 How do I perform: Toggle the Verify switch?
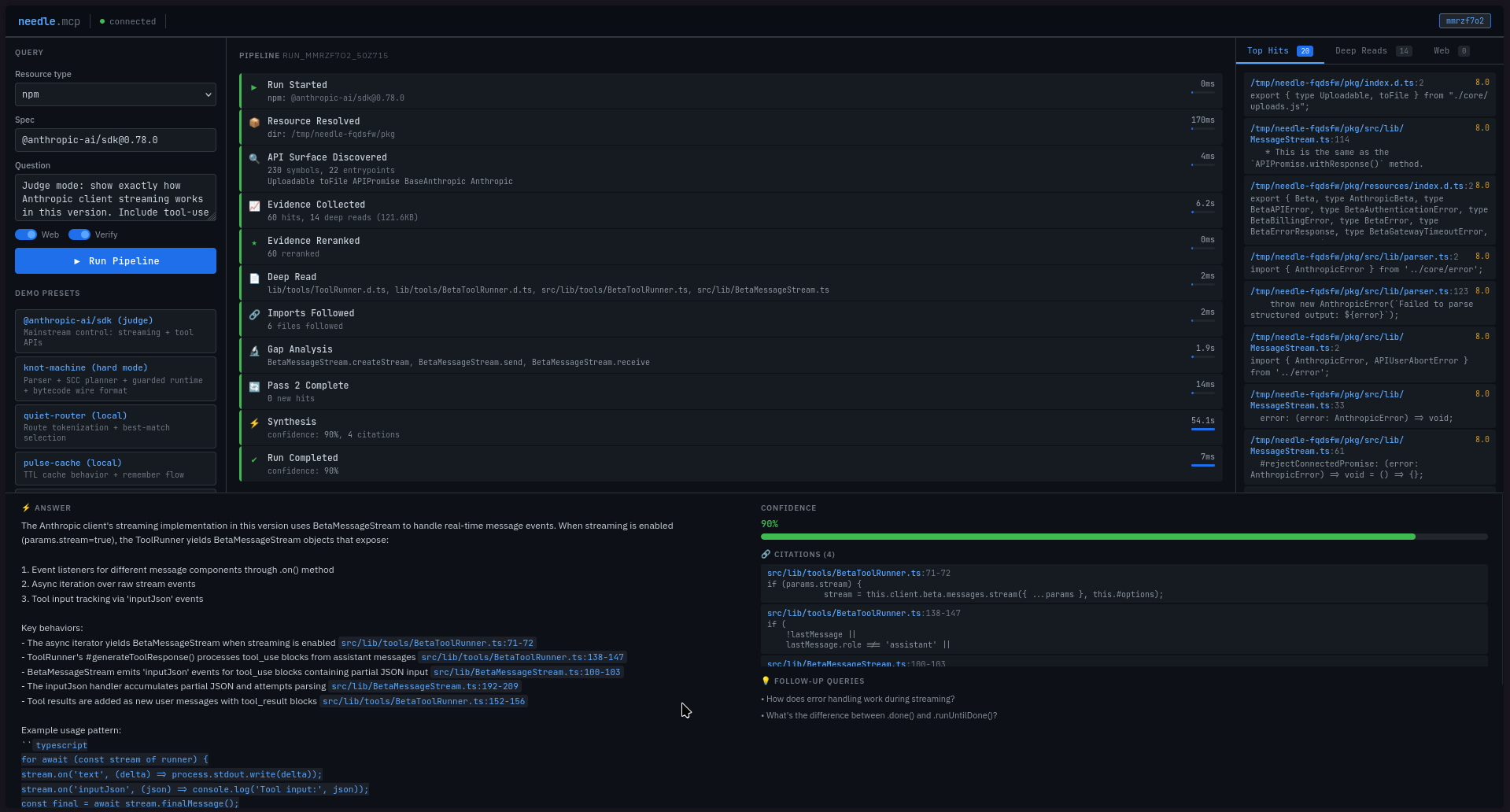point(79,234)
